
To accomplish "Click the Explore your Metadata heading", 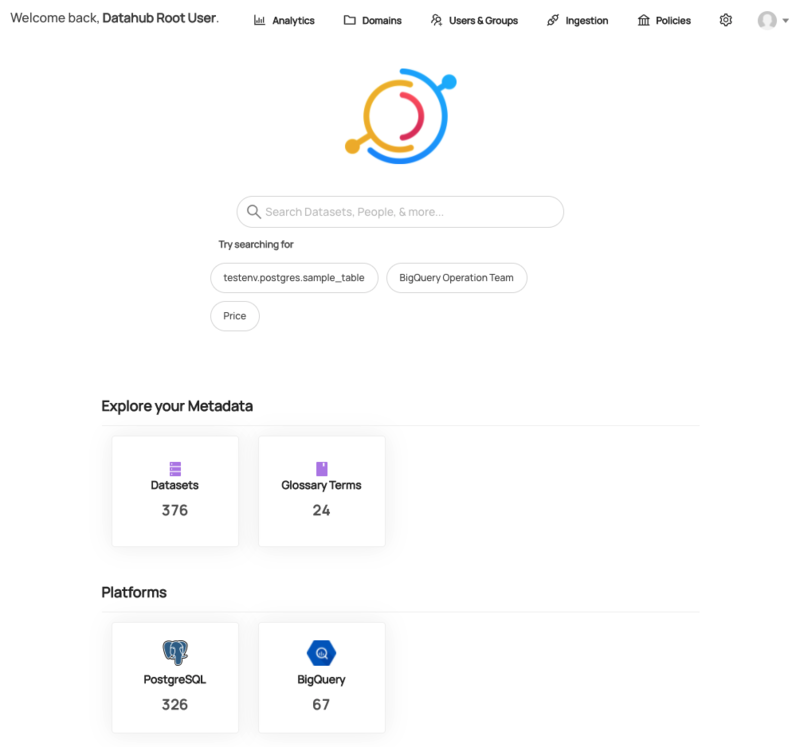I will [177, 406].
